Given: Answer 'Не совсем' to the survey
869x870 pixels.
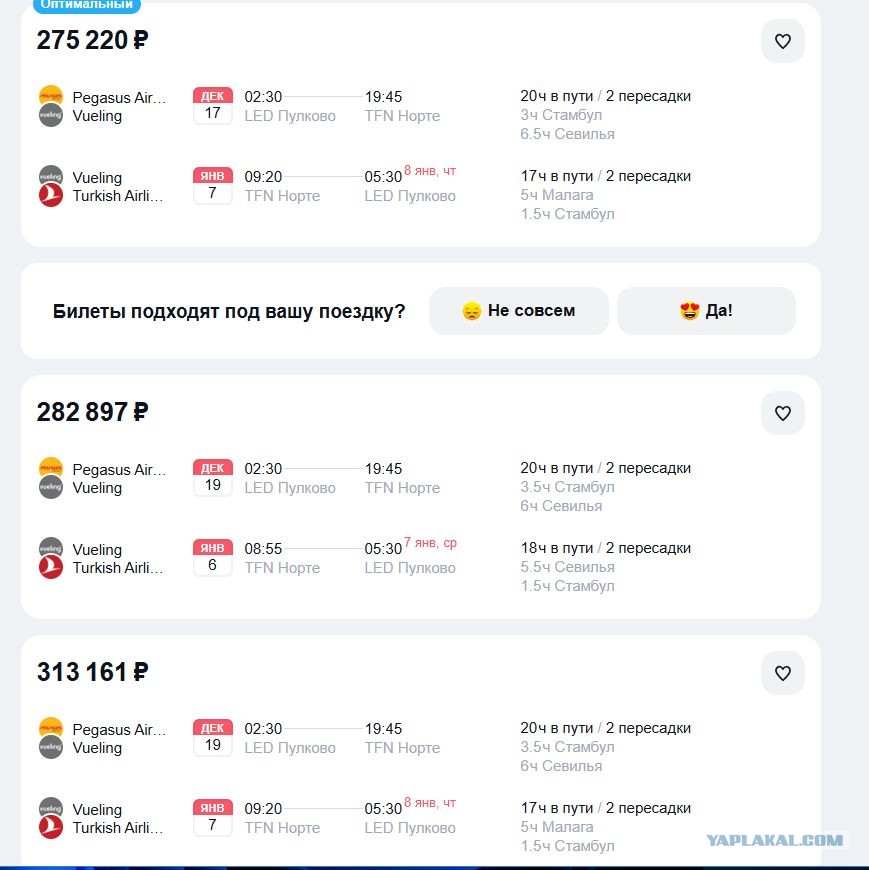Looking at the screenshot, I should 518,311.
